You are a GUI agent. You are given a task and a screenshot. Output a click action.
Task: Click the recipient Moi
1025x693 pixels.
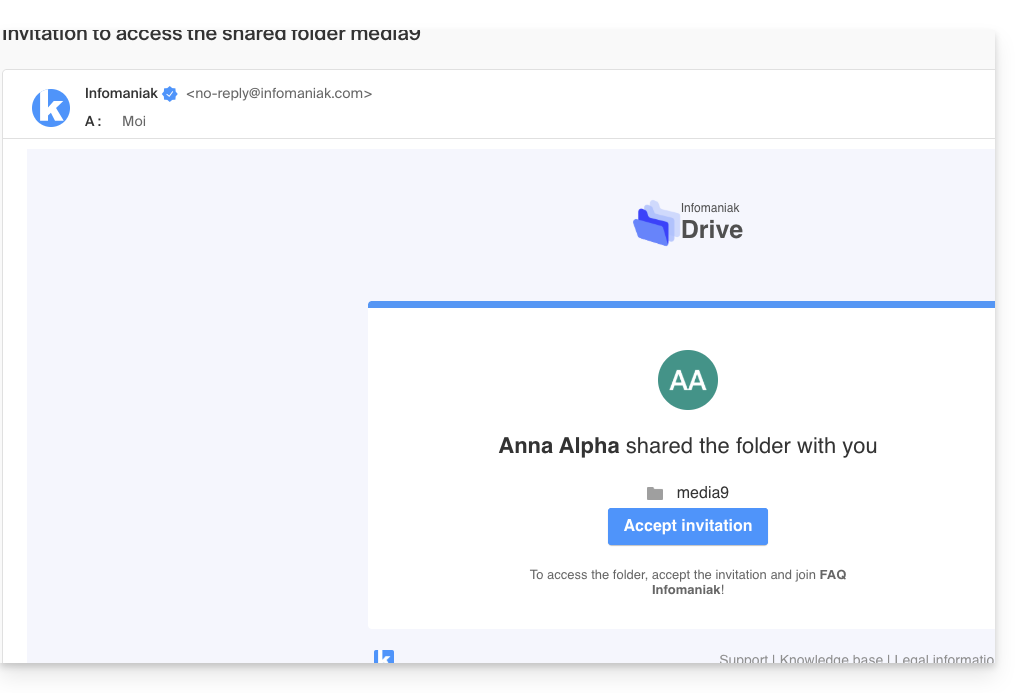(x=134, y=121)
